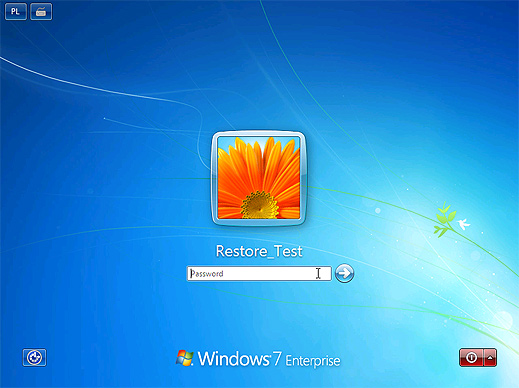Click the Windows 7 branding text
The height and width of the screenshot is (388, 519).
[240, 359]
